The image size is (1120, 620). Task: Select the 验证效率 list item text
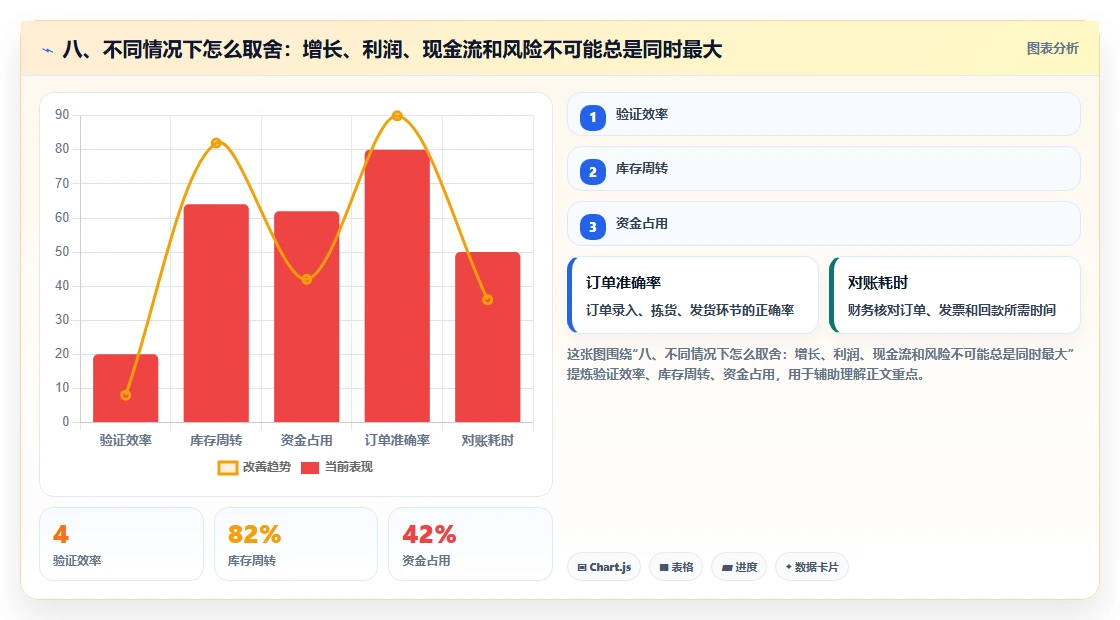641,114
